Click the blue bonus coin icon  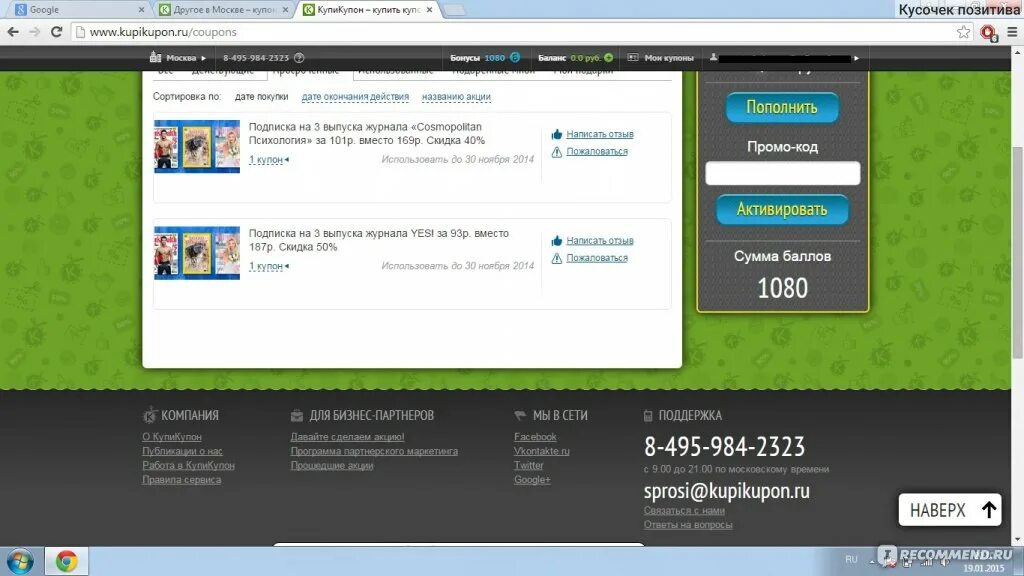[x=515, y=57]
